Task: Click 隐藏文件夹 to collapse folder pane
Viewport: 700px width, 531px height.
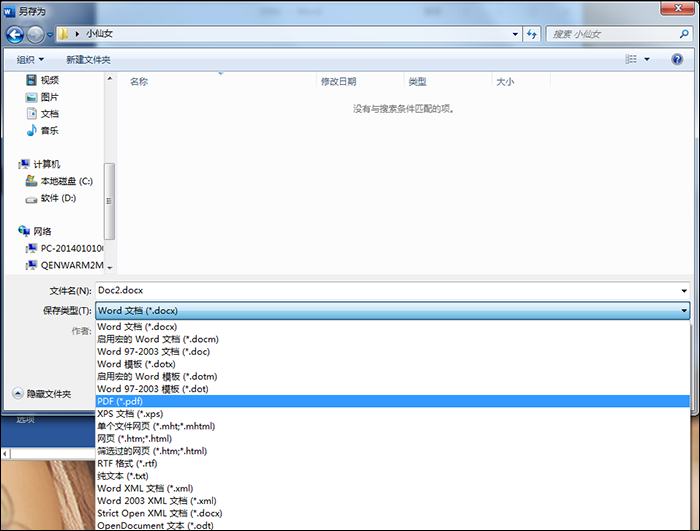Action: click(42, 393)
